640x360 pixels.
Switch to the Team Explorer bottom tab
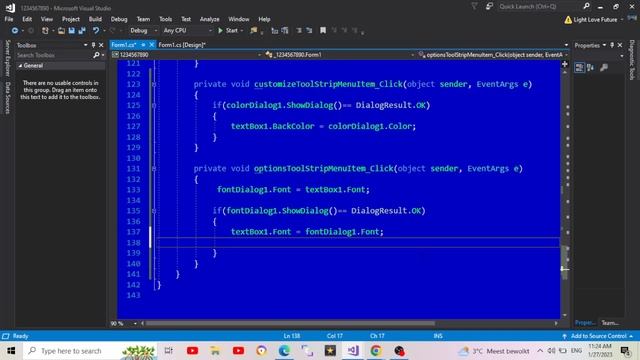click(610, 323)
